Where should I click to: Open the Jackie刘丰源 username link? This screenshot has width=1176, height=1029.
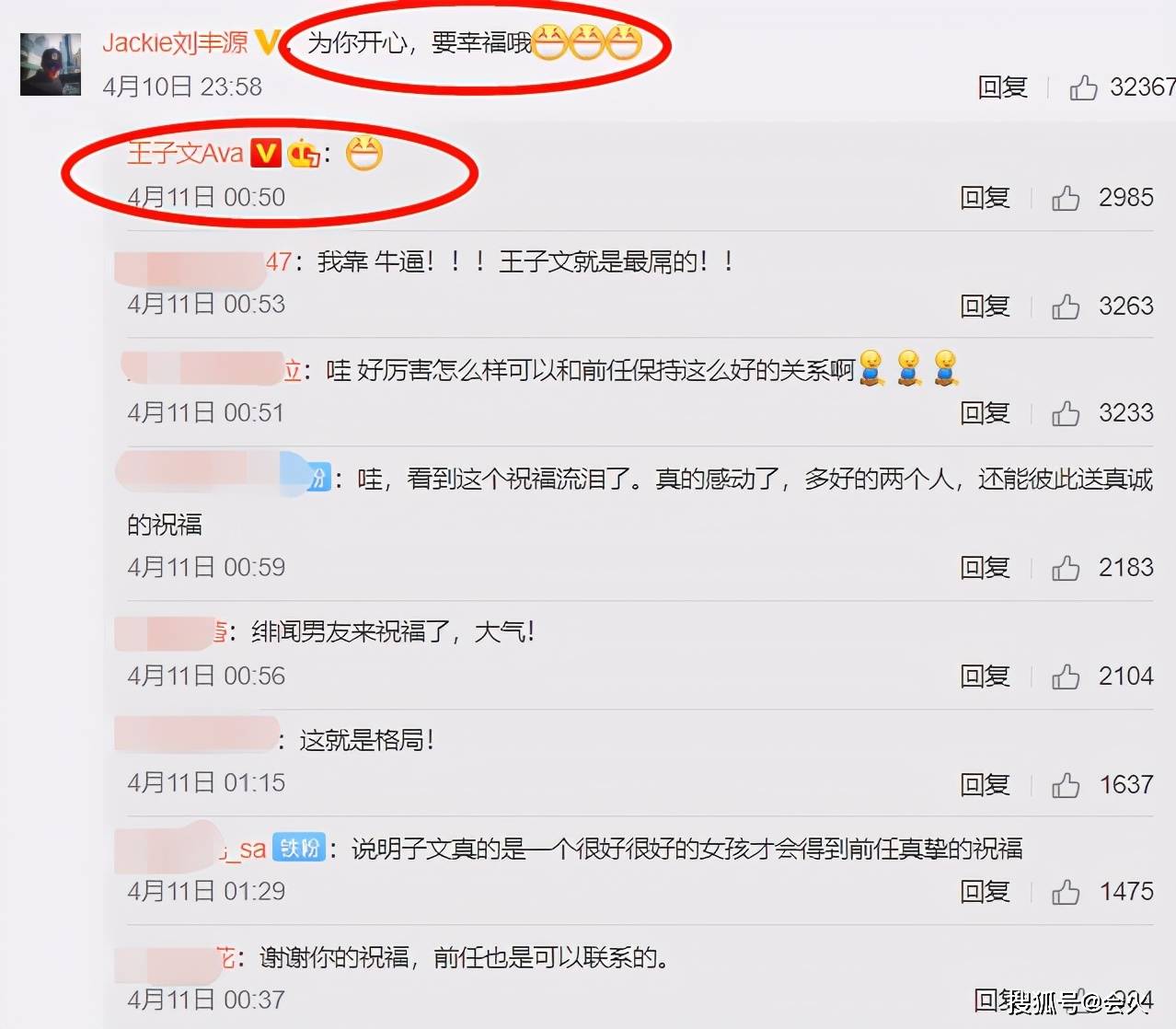point(175,42)
